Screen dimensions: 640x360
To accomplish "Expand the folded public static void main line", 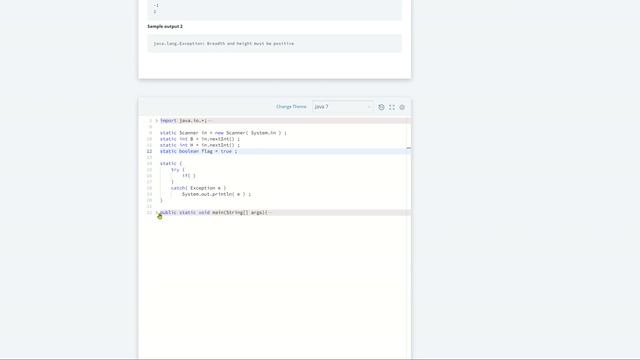I will tap(157, 212).
